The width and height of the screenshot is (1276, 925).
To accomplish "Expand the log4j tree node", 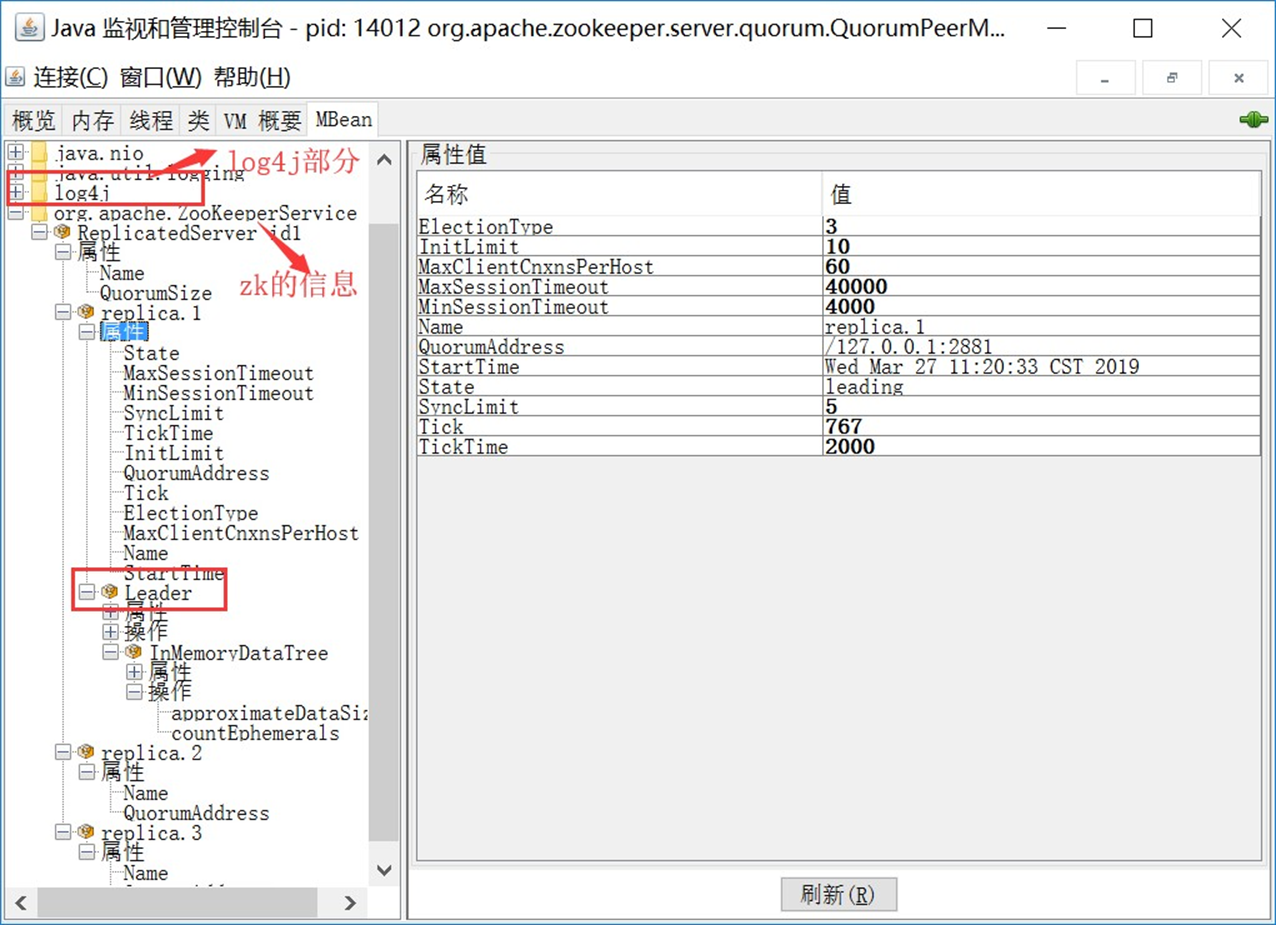I will [x=15, y=192].
